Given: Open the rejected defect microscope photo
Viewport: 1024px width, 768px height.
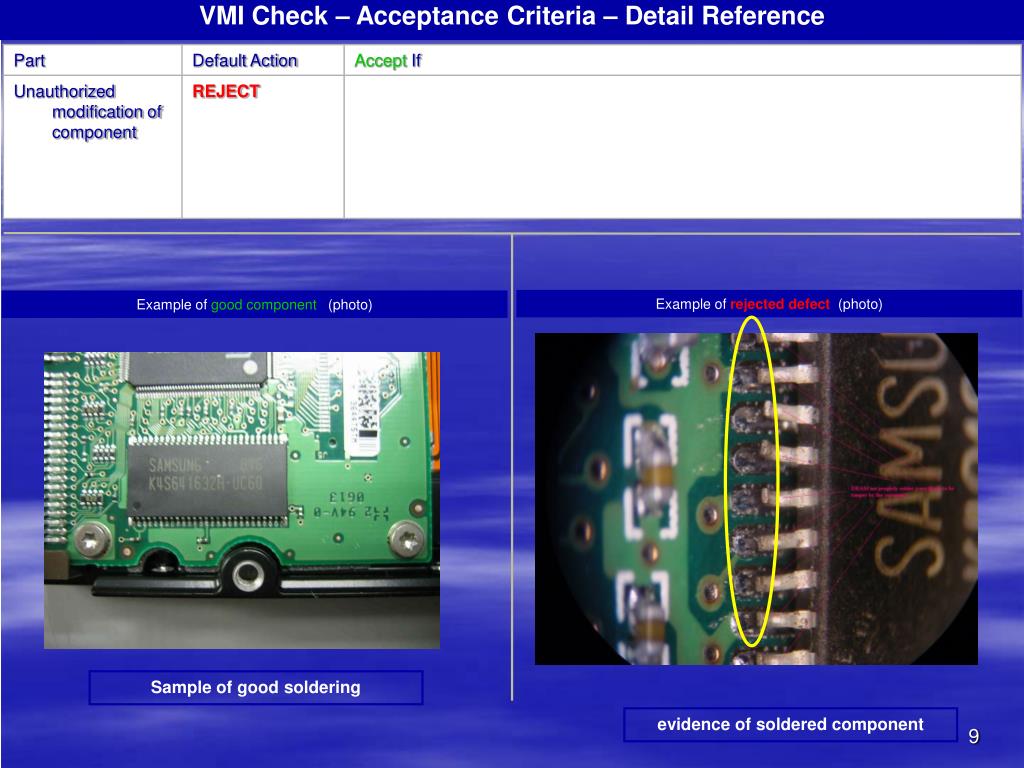Looking at the screenshot, I should click(756, 499).
